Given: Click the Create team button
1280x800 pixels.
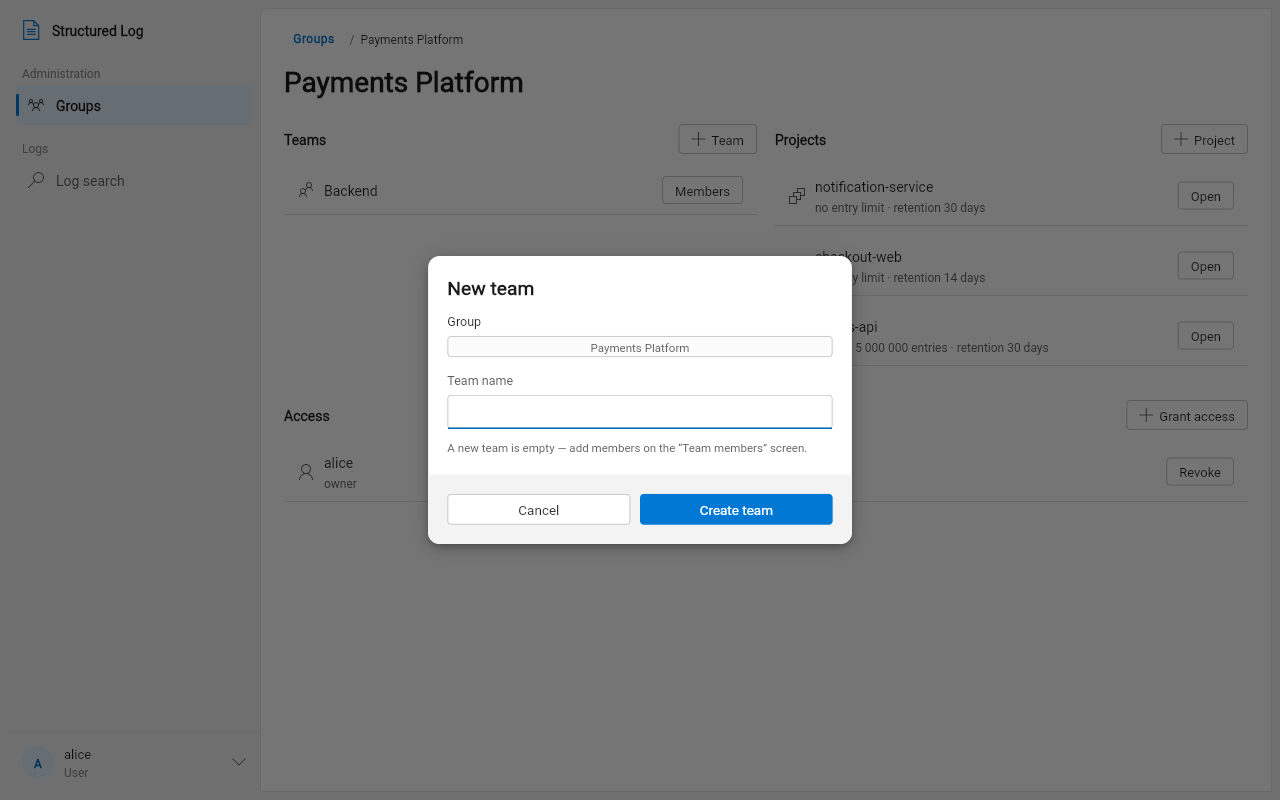Looking at the screenshot, I should [x=736, y=509].
